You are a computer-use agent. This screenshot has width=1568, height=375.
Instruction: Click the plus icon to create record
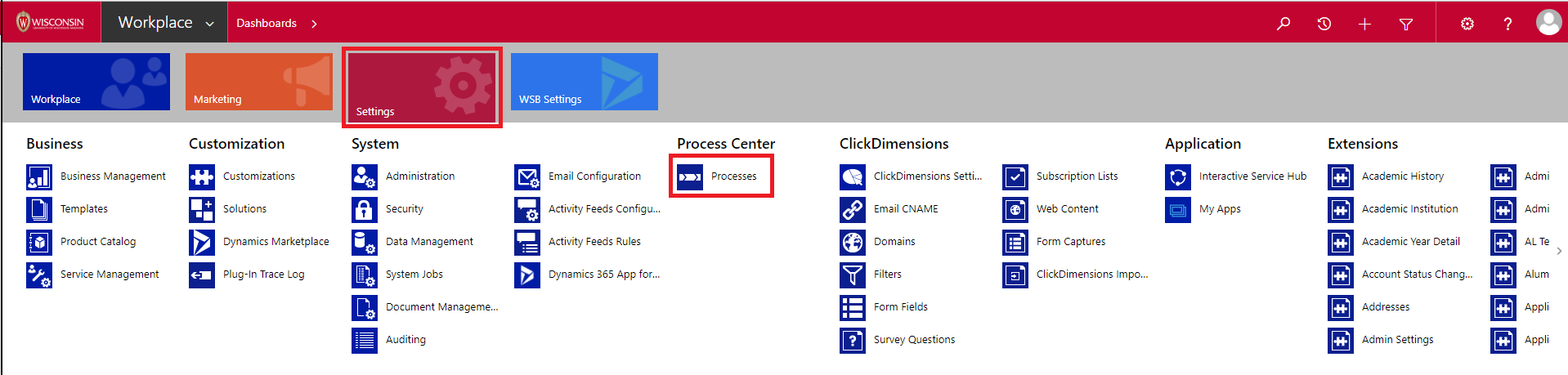(1364, 24)
